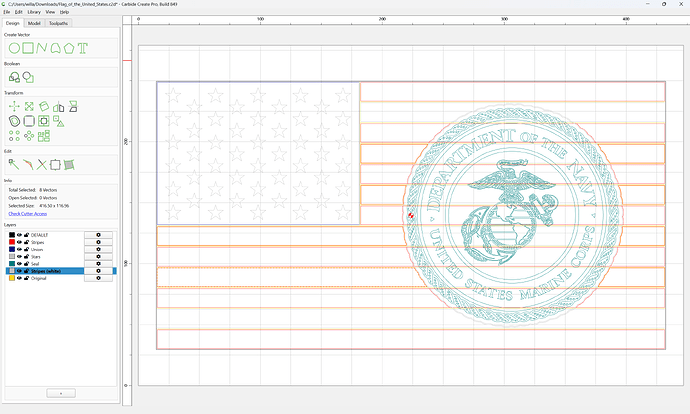Click the horizontal Mirror transform icon
Viewport: 690px width, 414px height.
59,106
